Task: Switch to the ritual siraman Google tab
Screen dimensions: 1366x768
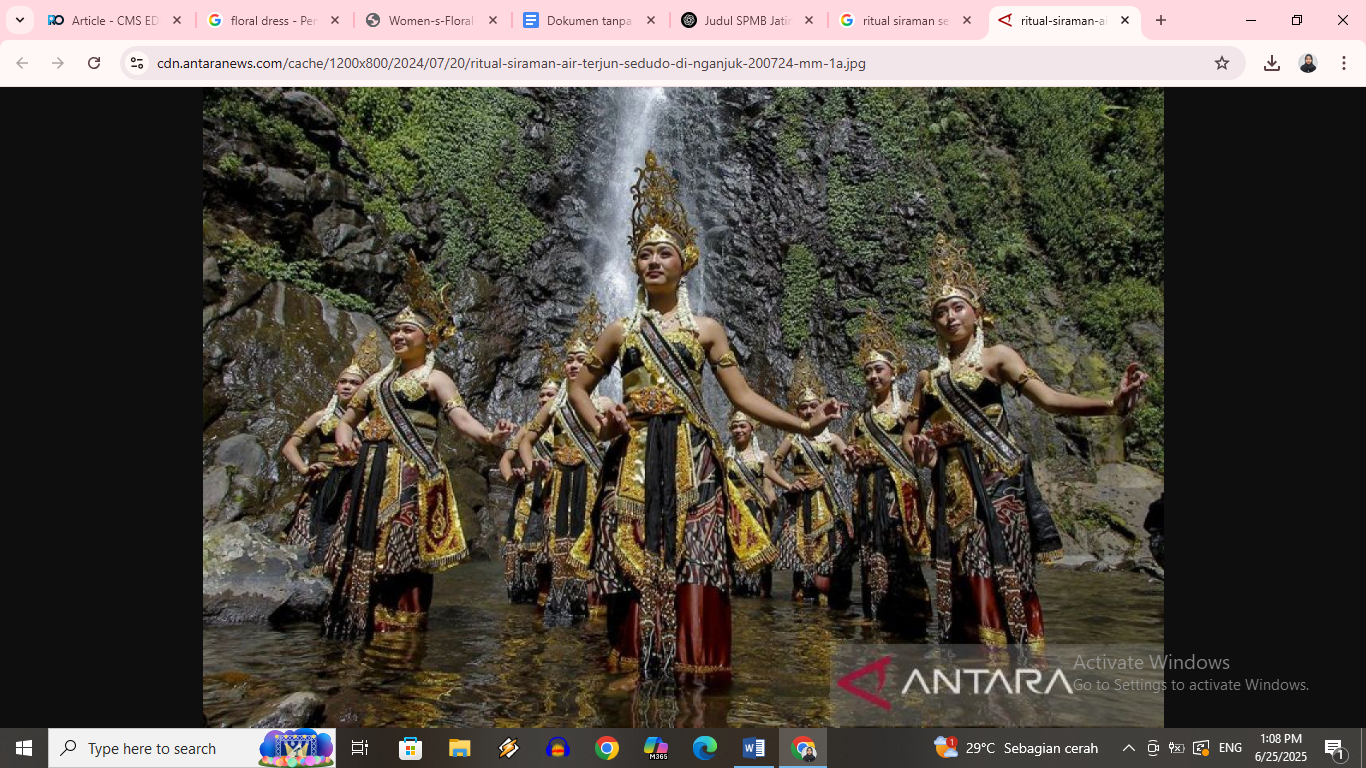Action: tap(904, 20)
